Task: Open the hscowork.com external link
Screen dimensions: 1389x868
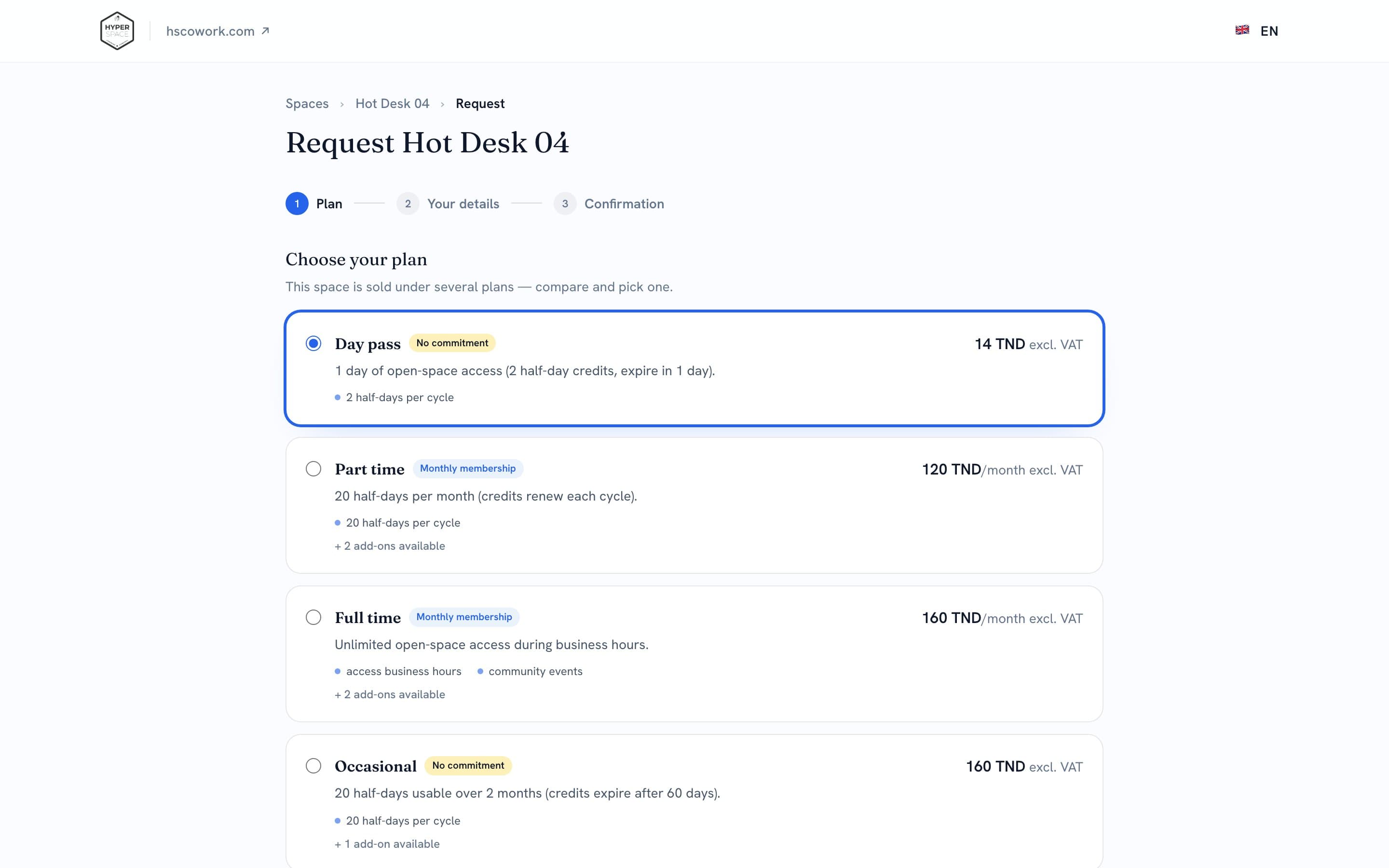Action: 218,31
